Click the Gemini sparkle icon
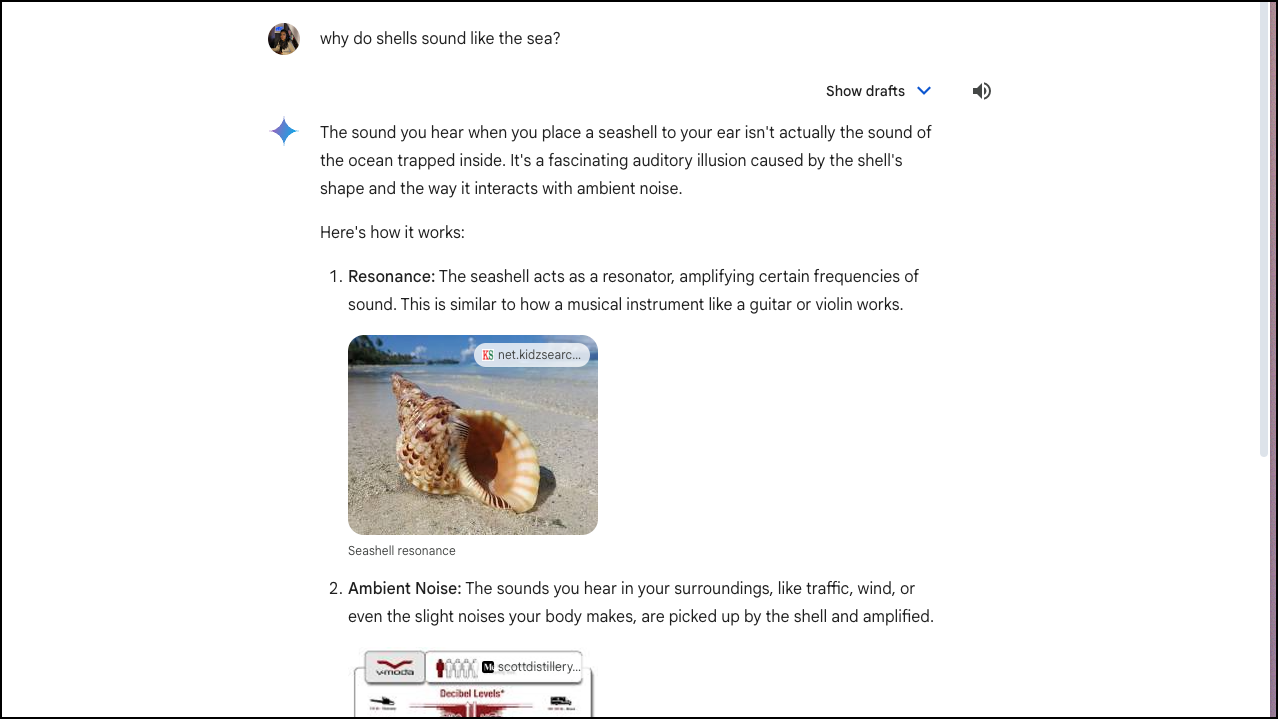Image resolution: width=1278 pixels, height=719 pixels. 284,131
